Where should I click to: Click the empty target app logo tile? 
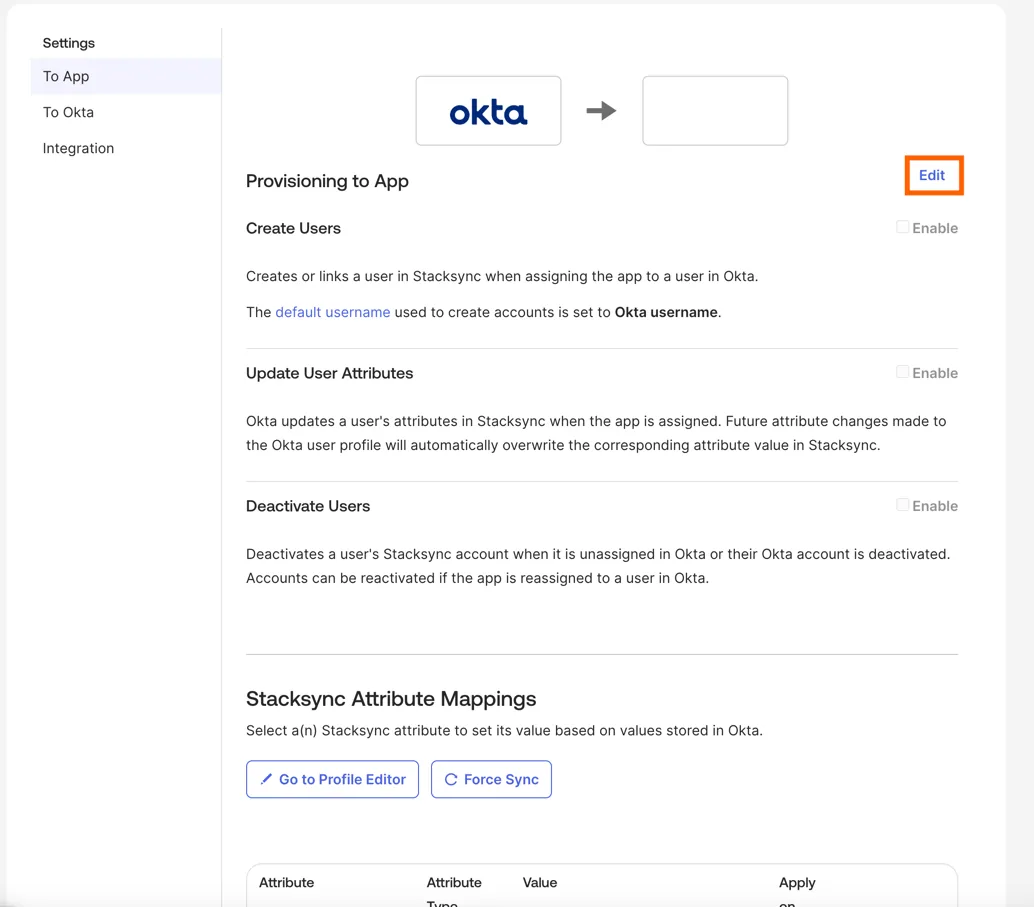[715, 111]
